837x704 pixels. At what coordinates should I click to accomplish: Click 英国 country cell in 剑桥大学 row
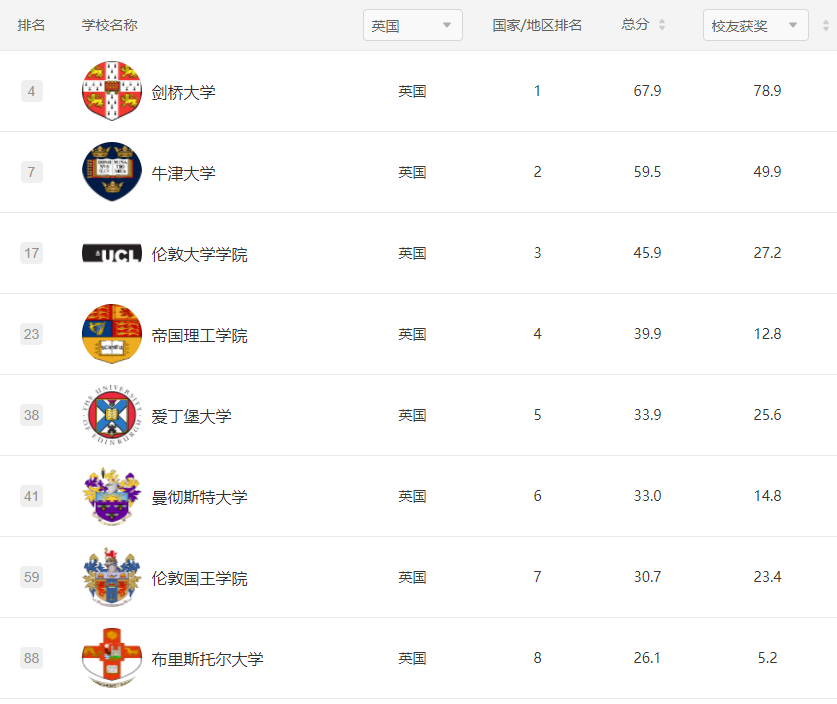coord(413,92)
